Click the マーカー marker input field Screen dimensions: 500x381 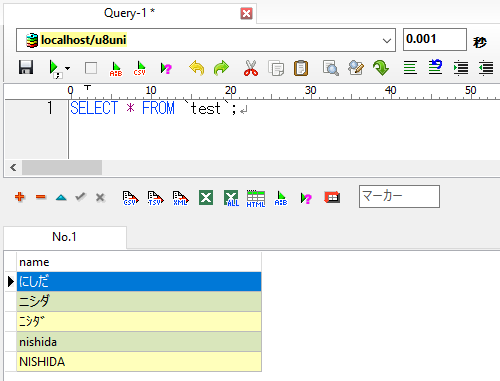point(399,196)
